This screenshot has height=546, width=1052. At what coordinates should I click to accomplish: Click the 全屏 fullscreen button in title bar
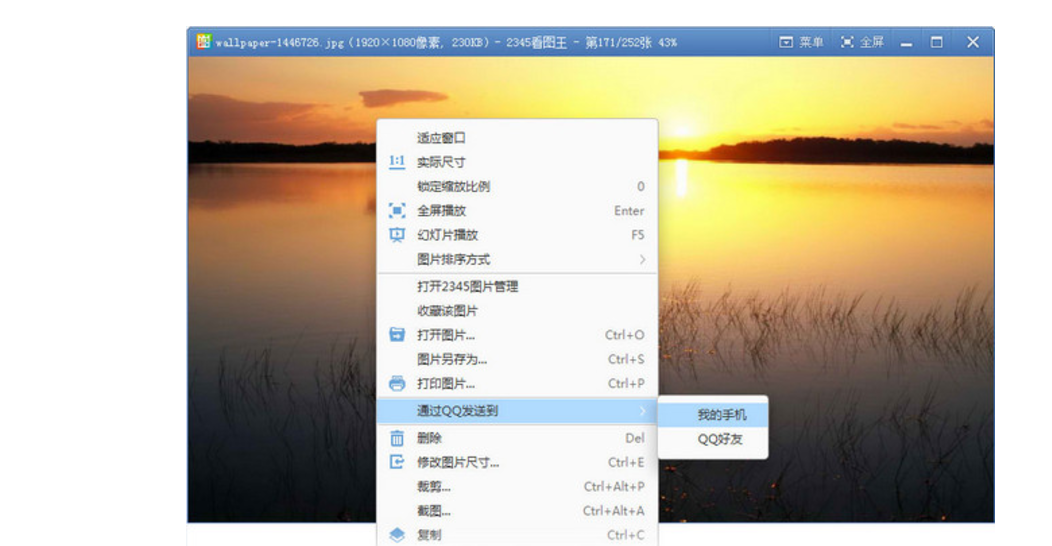(862, 42)
